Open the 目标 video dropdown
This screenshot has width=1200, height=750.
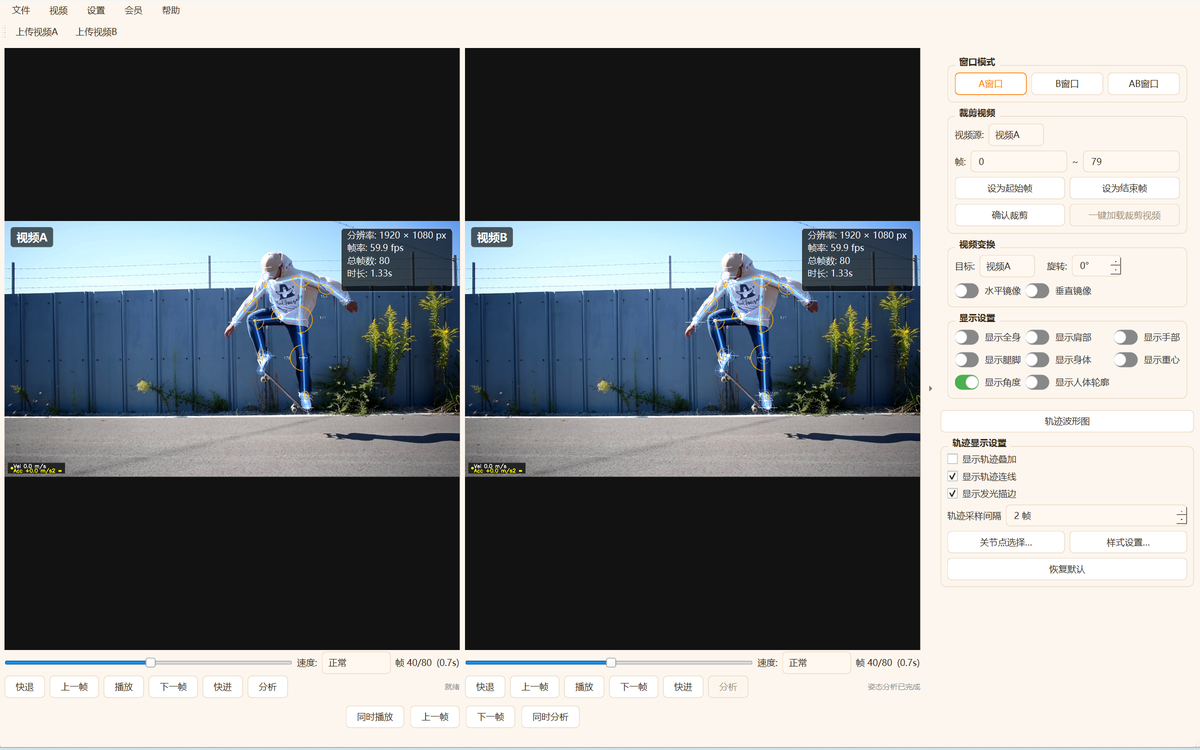(x=1007, y=266)
